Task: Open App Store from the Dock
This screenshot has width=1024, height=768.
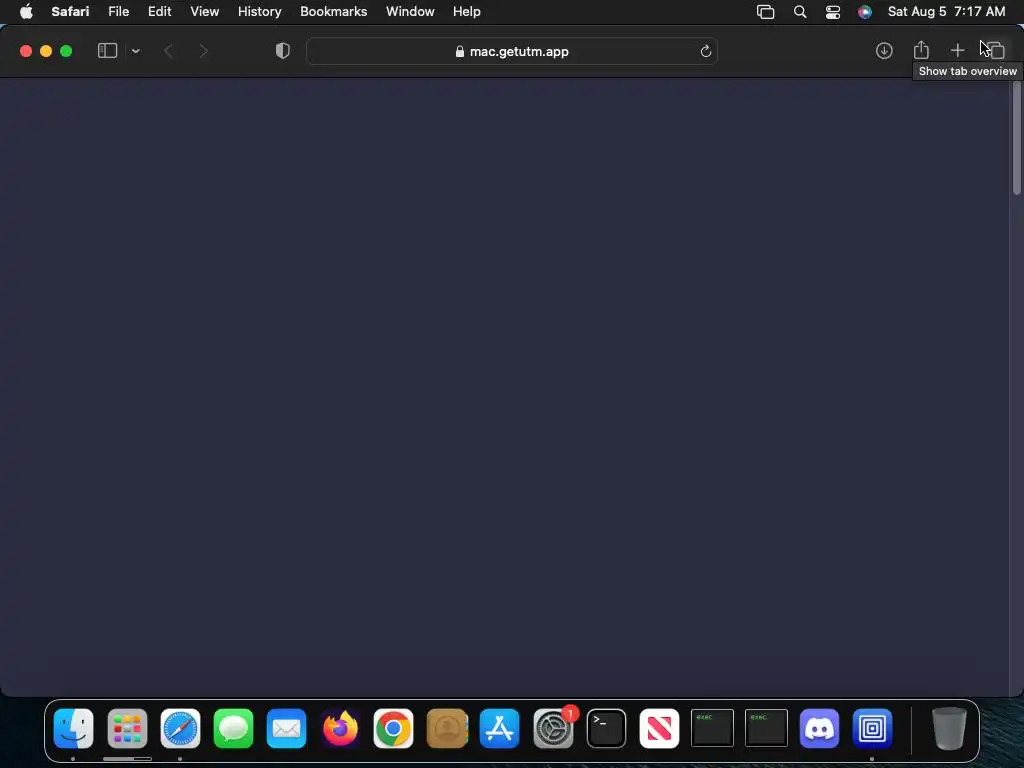Action: pos(500,728)
